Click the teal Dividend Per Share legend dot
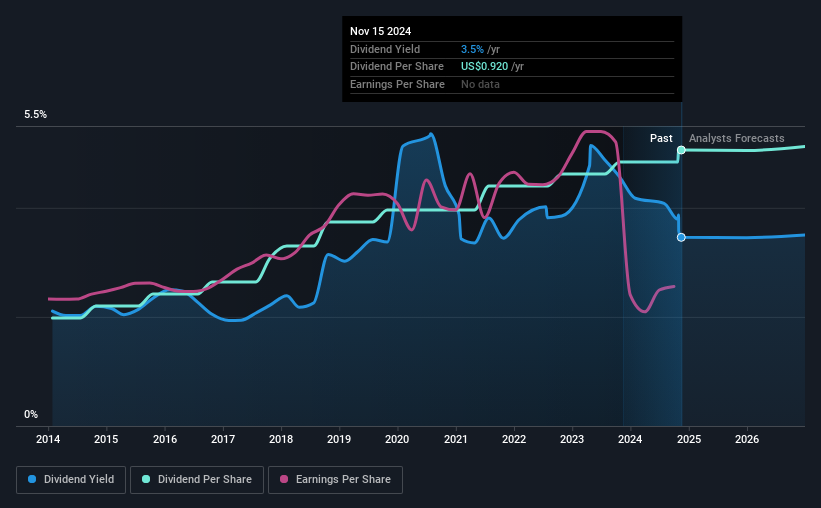 (x=146, y=479)
